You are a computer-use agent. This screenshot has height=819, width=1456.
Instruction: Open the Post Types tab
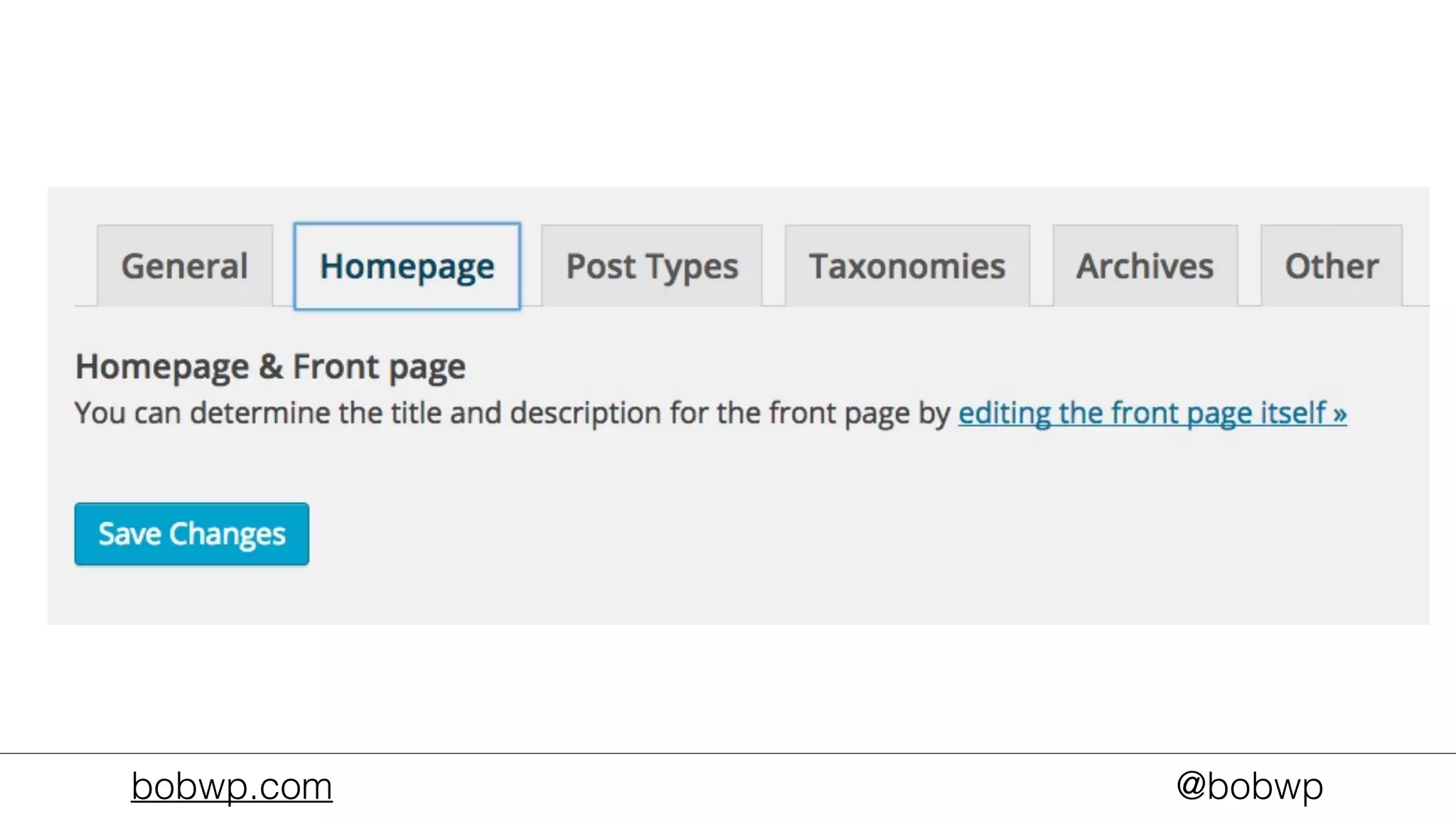pyautogui.click(x=652, y=267)
